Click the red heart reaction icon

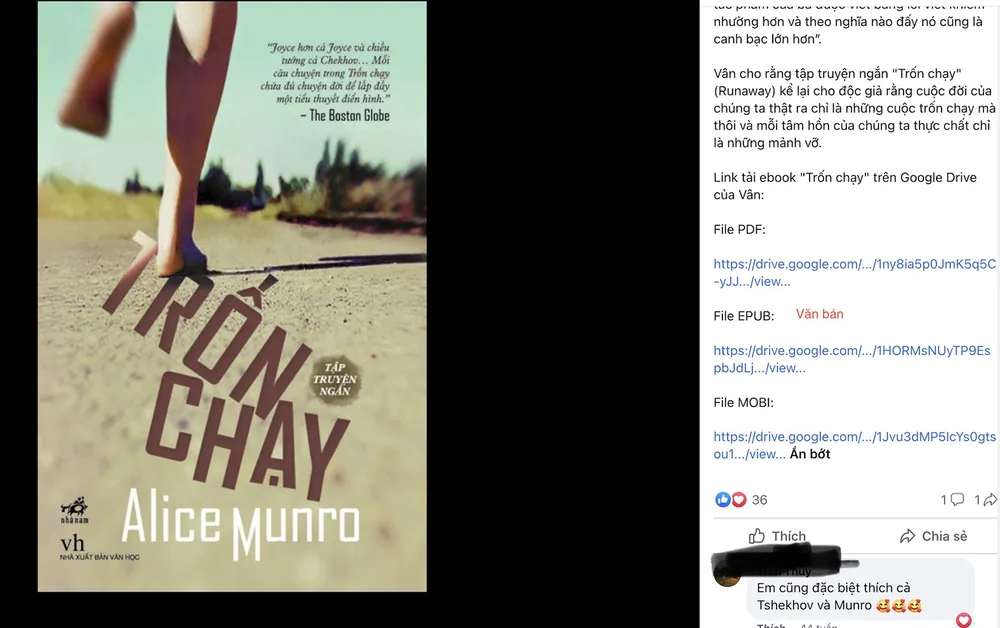click(739, 500)
